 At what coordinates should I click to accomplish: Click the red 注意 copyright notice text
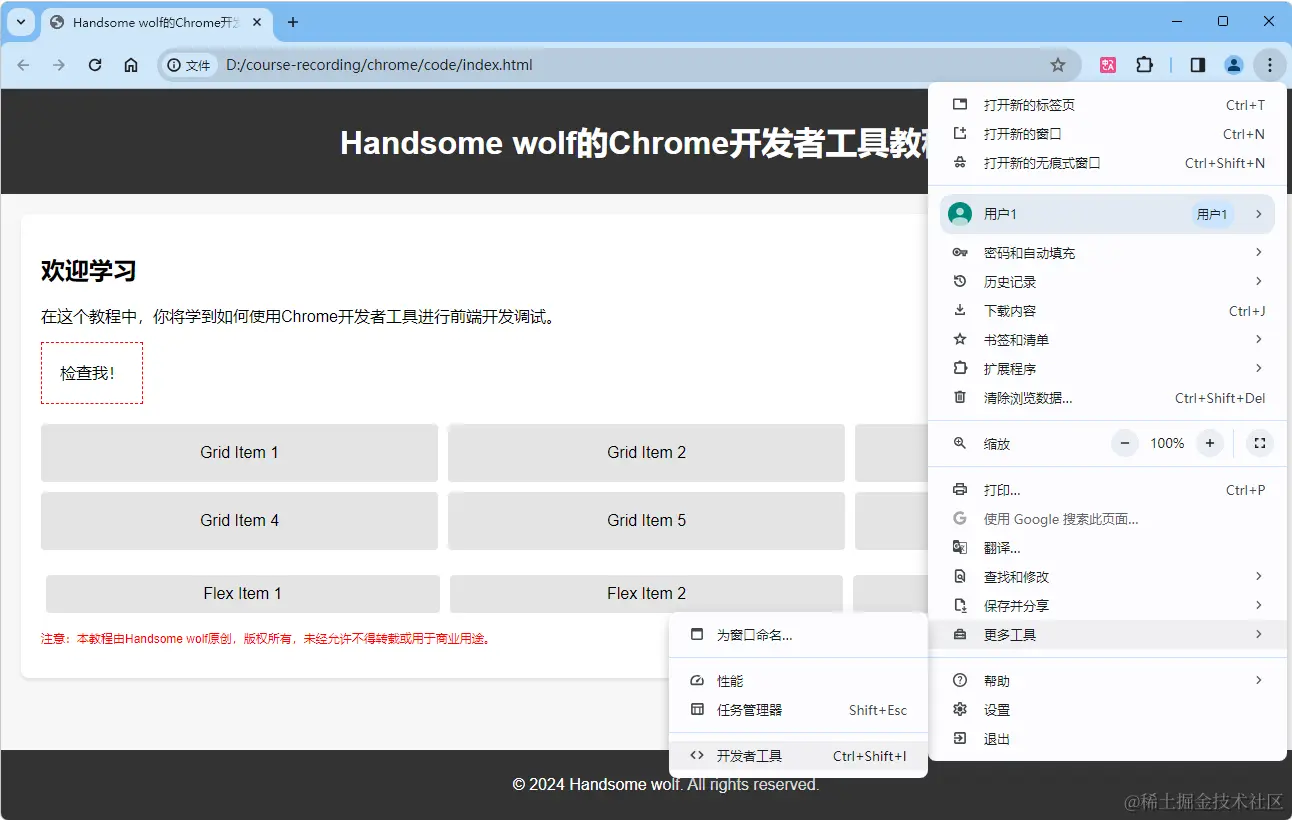[266, 639]
